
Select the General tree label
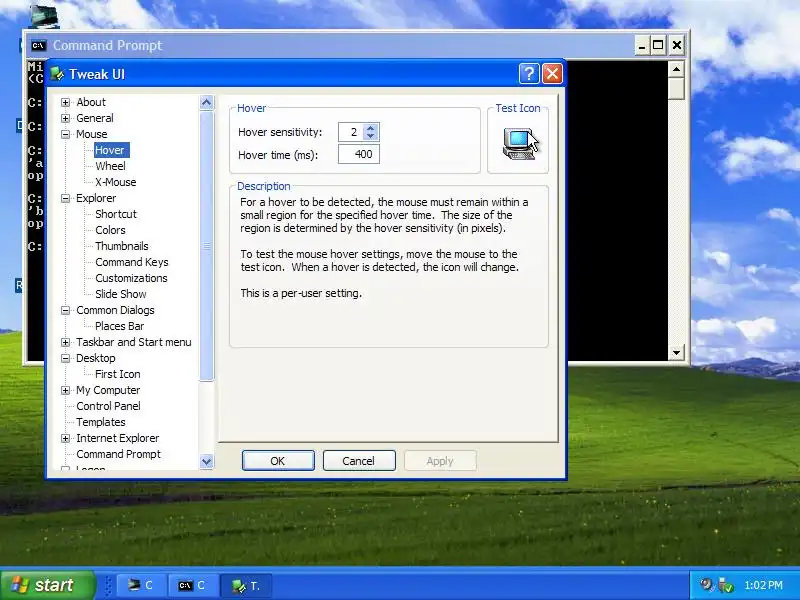tap(95, 118)
